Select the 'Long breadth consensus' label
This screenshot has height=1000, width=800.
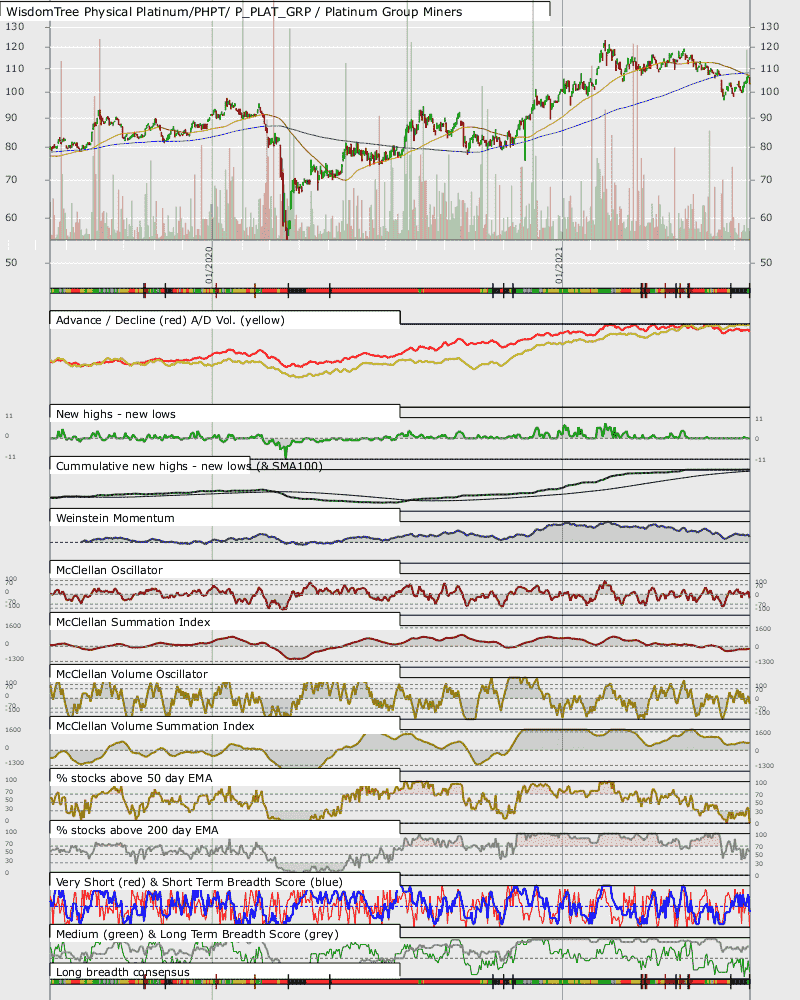tap(122, 972)
